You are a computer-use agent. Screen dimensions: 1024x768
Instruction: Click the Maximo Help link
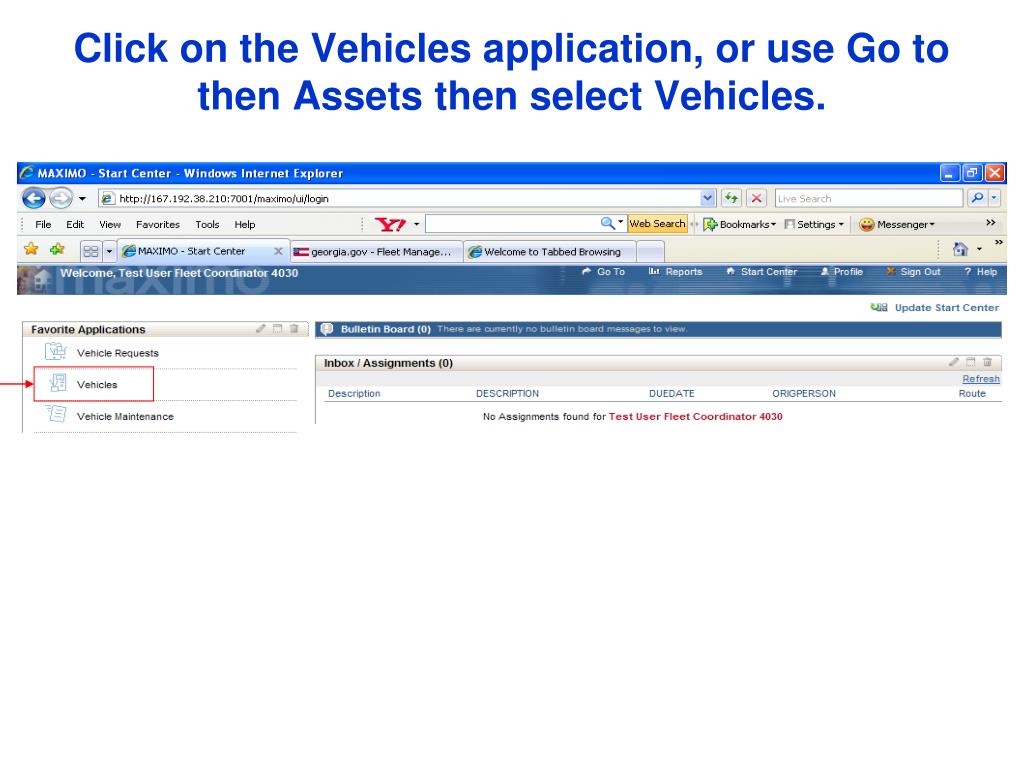point(981,272)
